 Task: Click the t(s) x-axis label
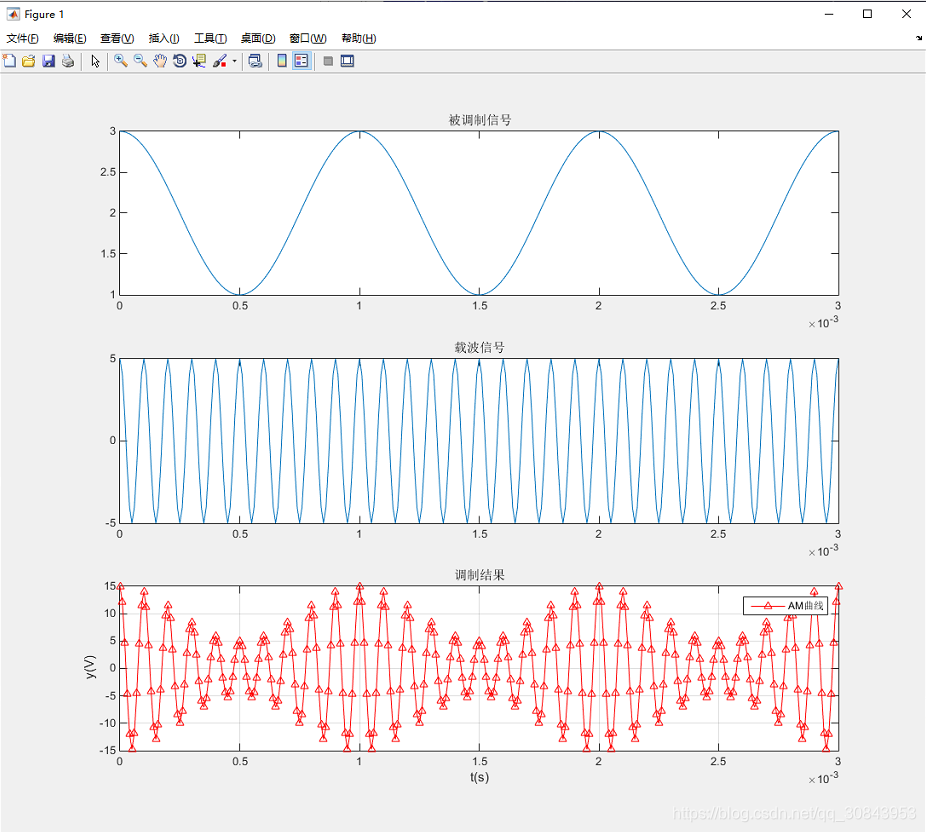click(x=480, y=777)
